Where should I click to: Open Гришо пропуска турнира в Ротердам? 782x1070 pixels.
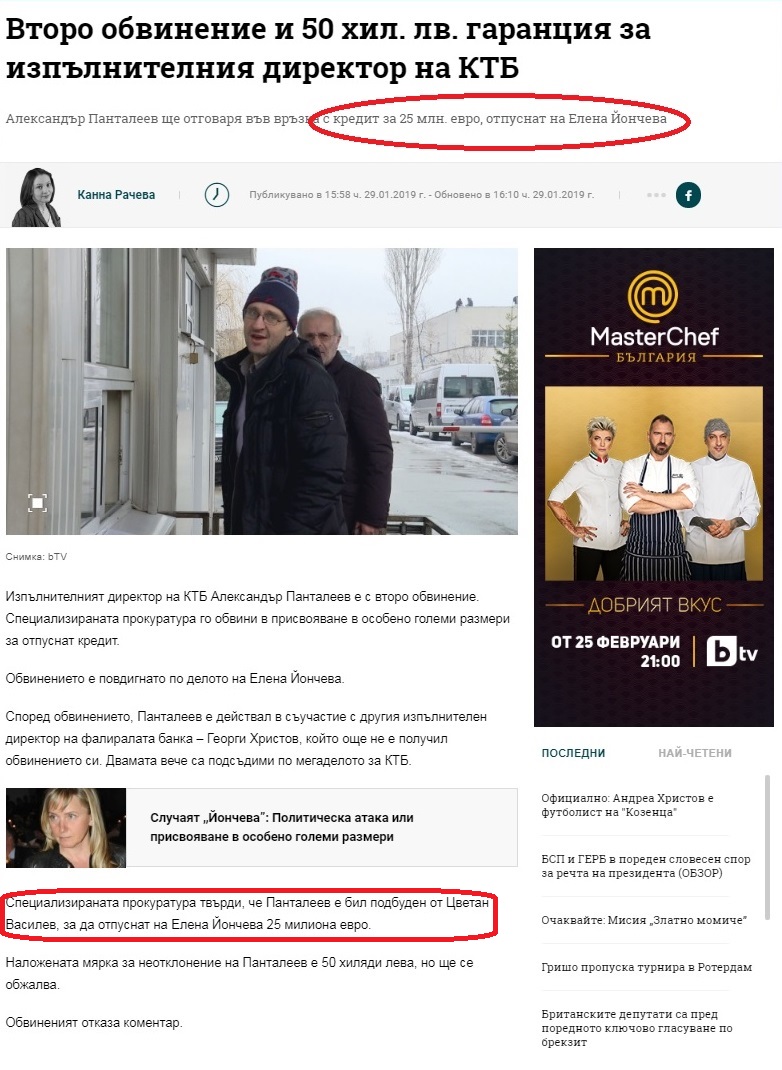(646, 967)
